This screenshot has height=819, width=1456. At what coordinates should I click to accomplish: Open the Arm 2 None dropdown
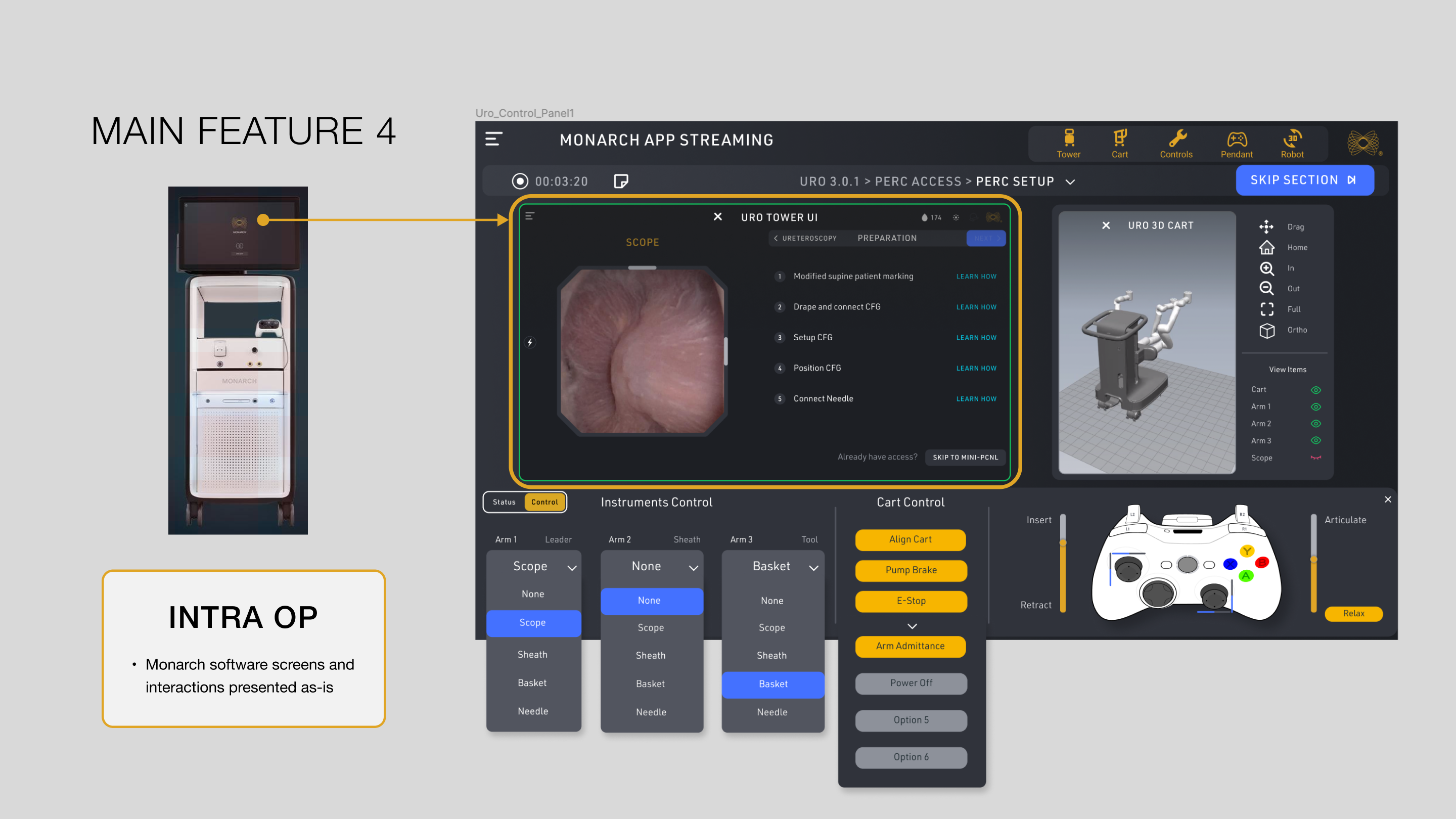(x=652, y=566)
